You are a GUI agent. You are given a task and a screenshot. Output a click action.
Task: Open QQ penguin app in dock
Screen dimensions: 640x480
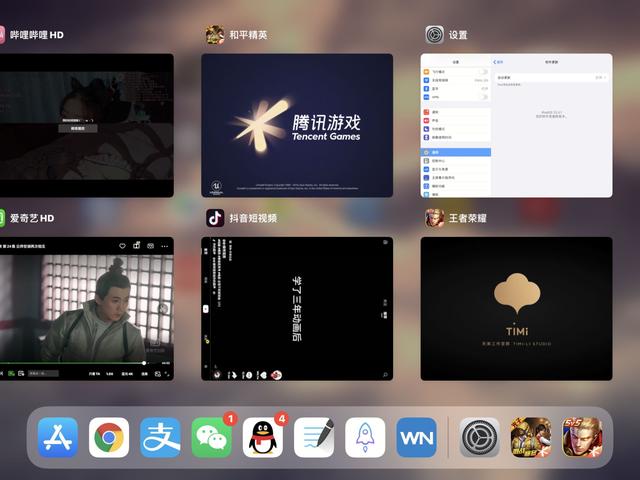click(x=262, y=437)
